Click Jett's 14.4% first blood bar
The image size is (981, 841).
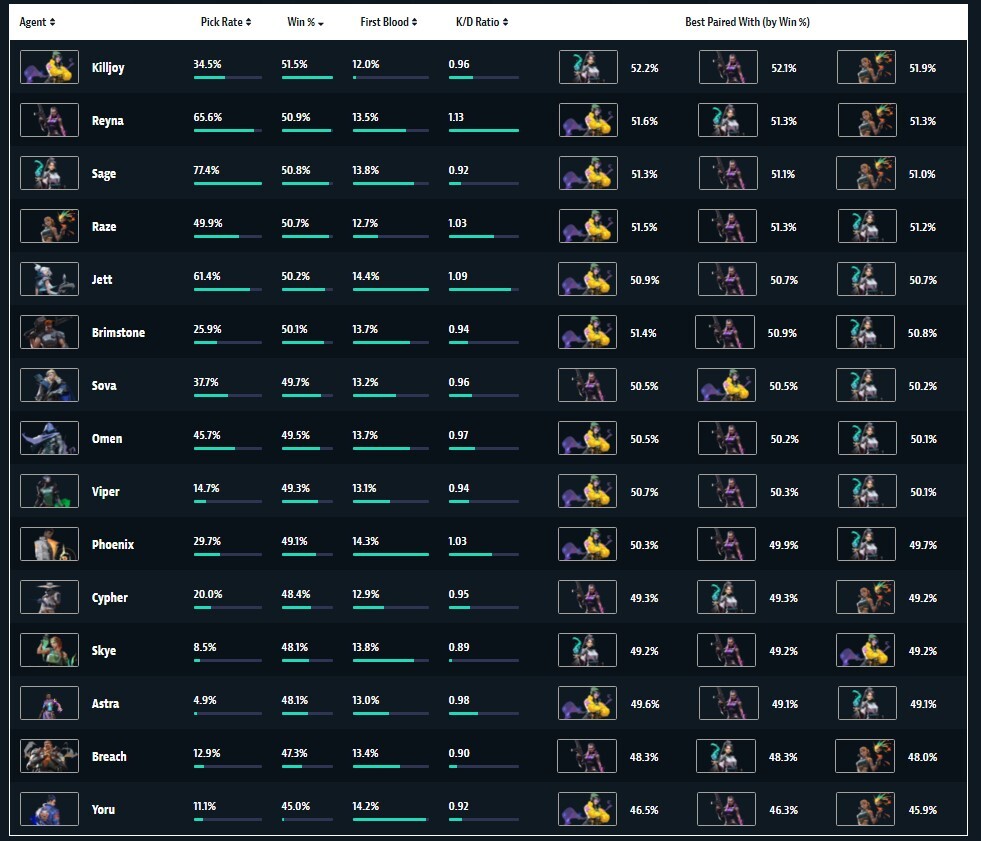tap(391, 289)
